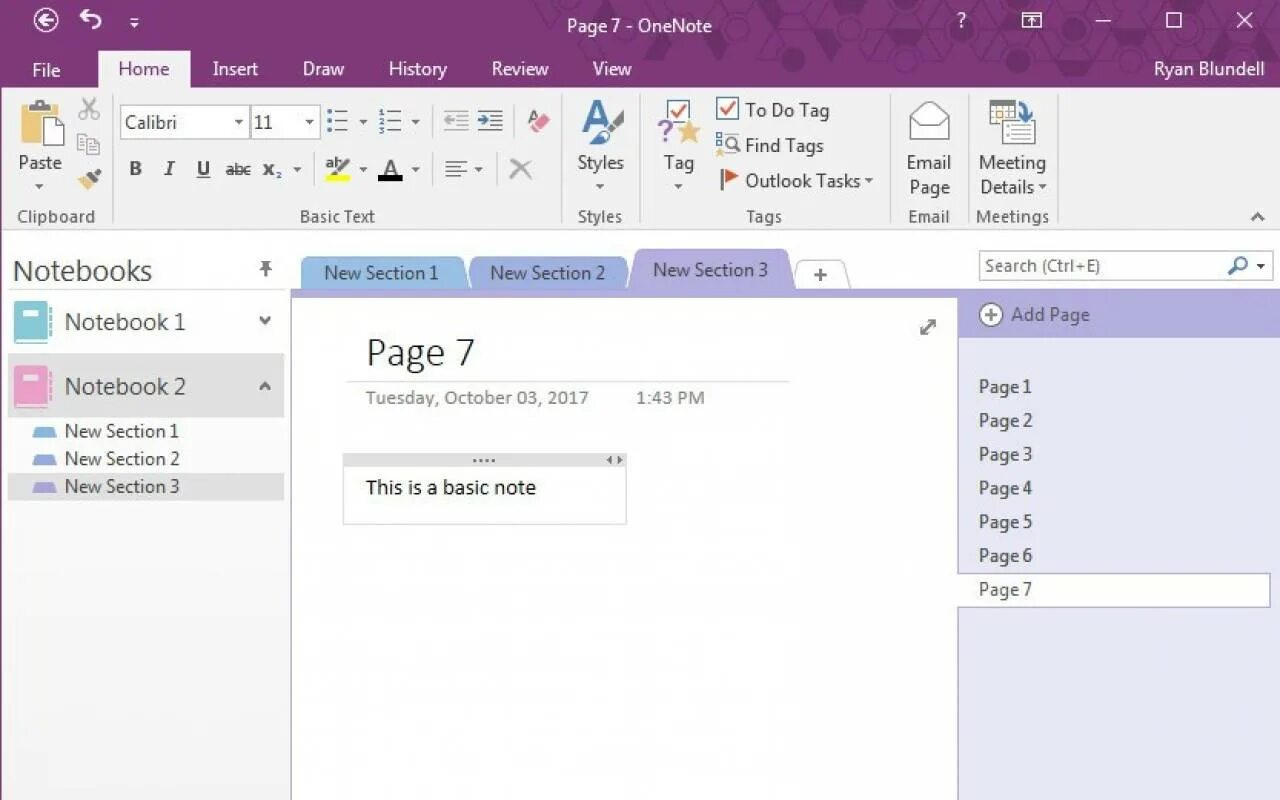Apply black font color
The height and width of the screenshot is (800, 1280).
coord(390,169)
